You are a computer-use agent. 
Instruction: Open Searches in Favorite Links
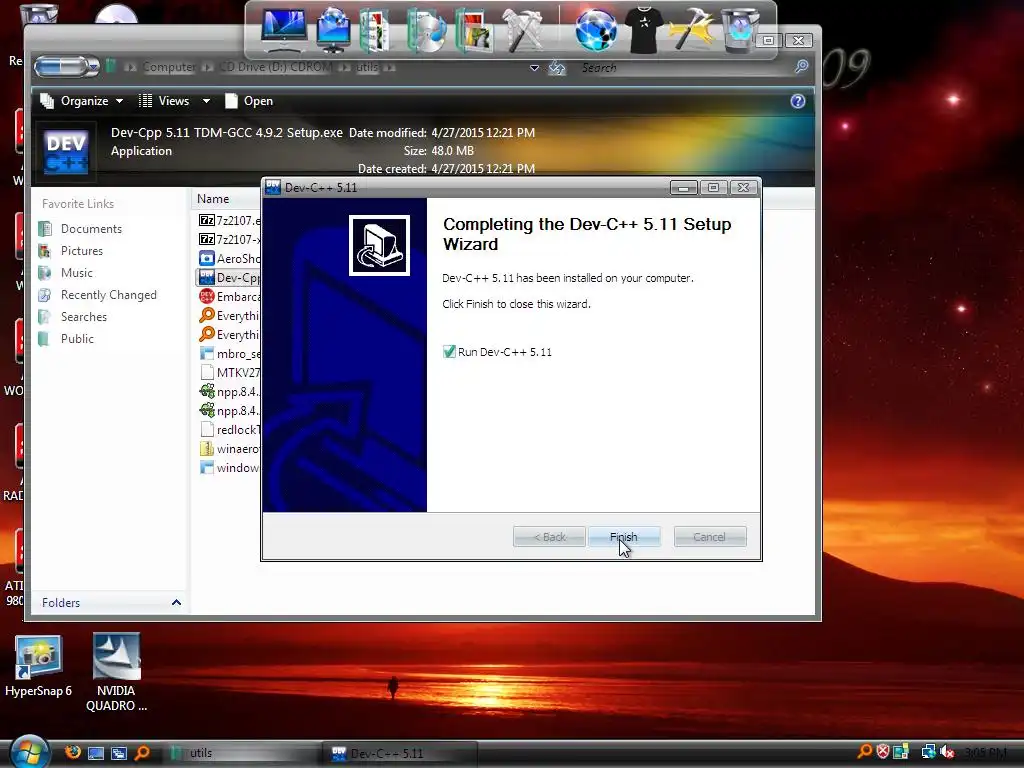tap(84, 317)
